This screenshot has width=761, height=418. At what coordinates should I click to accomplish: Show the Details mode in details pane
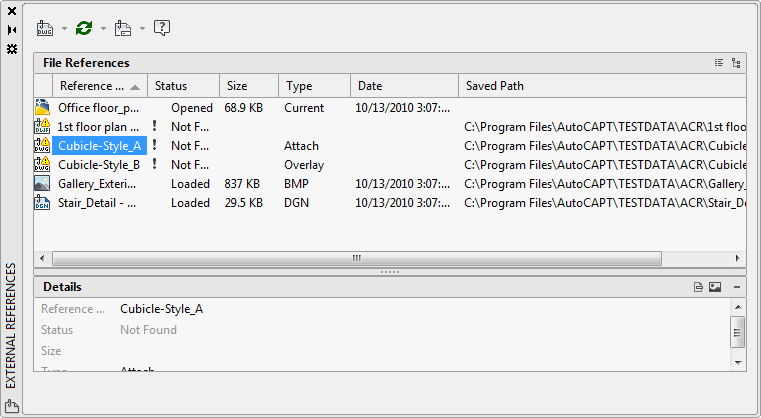699,287
